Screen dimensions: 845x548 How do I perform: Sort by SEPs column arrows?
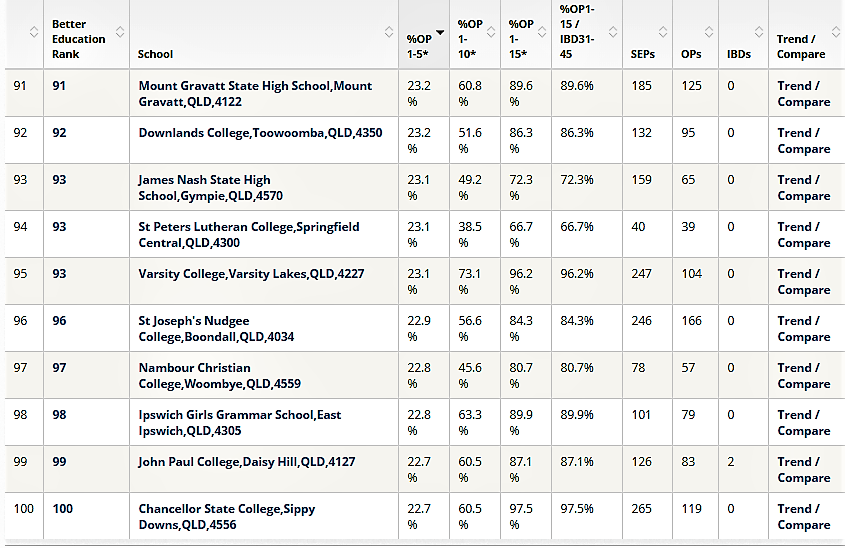click(663, 32)
